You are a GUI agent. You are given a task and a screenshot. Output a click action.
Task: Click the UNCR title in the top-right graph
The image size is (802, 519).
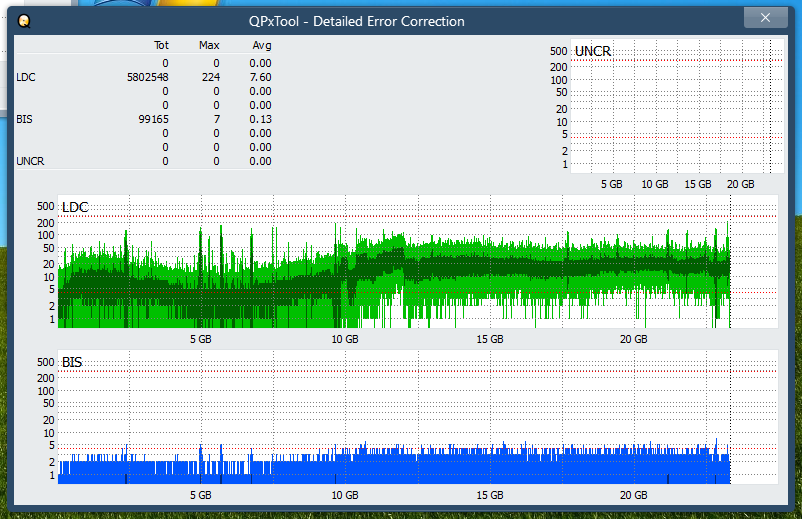click(x=593, y=51)
